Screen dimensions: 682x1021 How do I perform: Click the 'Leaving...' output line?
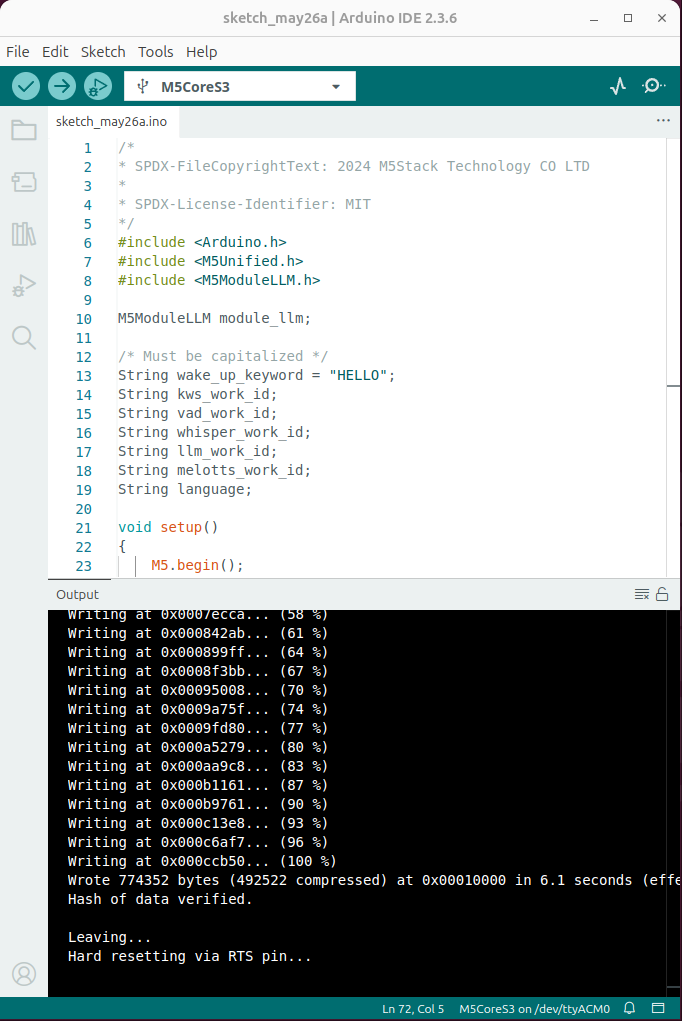click(x=109, y=937)
